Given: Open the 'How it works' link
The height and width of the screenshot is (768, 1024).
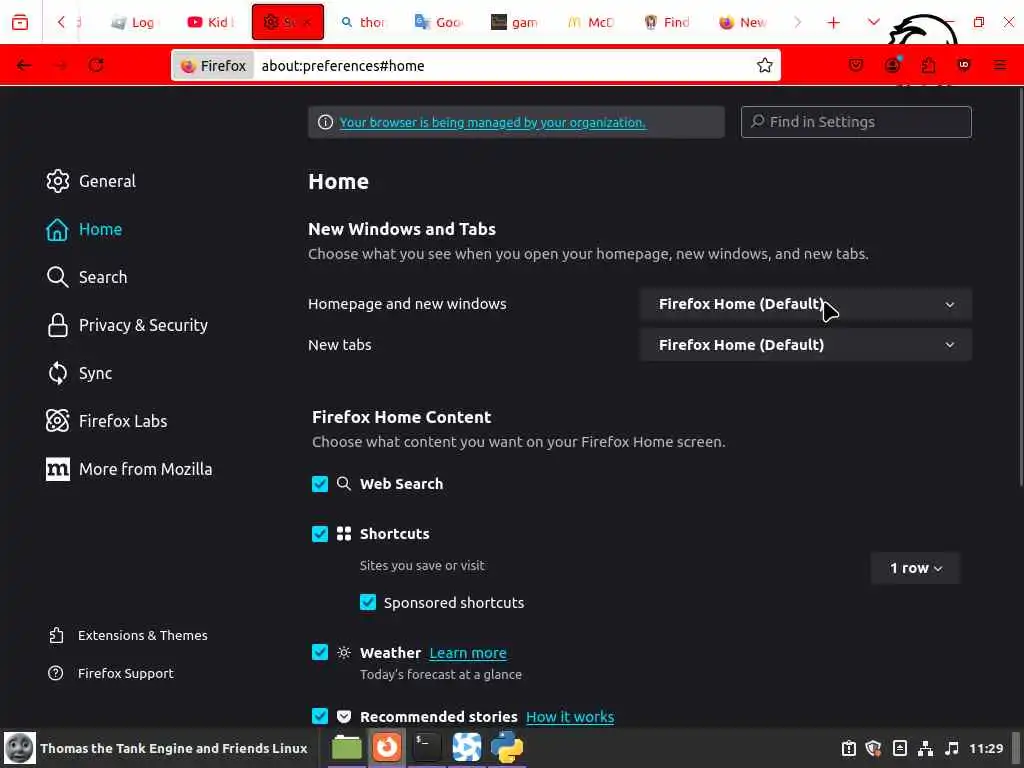Looking at the screenshot, I should [570, 717].
